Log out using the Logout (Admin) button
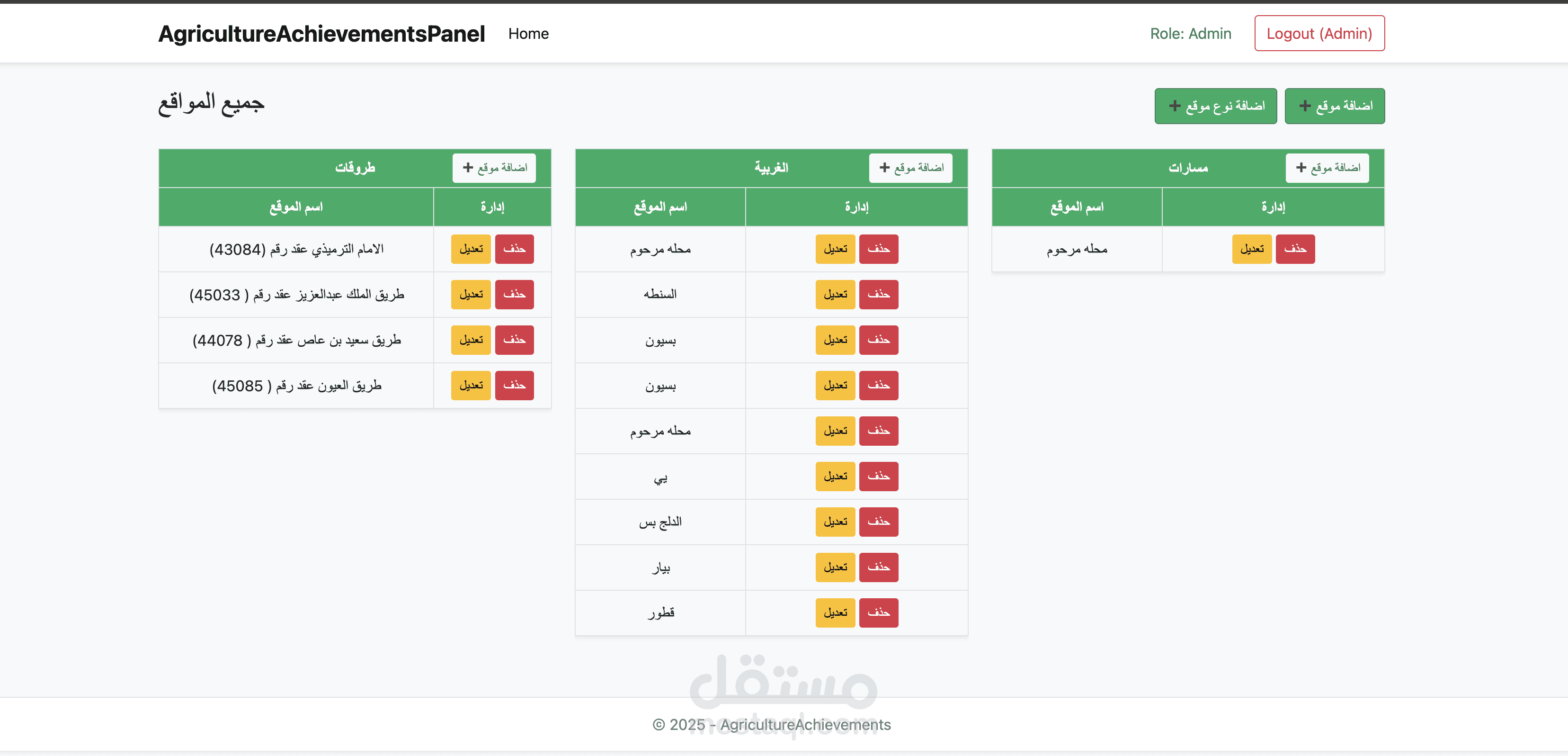This screenshot has height=756, width=1568. pyautogui.click(x=1319, y=34)
